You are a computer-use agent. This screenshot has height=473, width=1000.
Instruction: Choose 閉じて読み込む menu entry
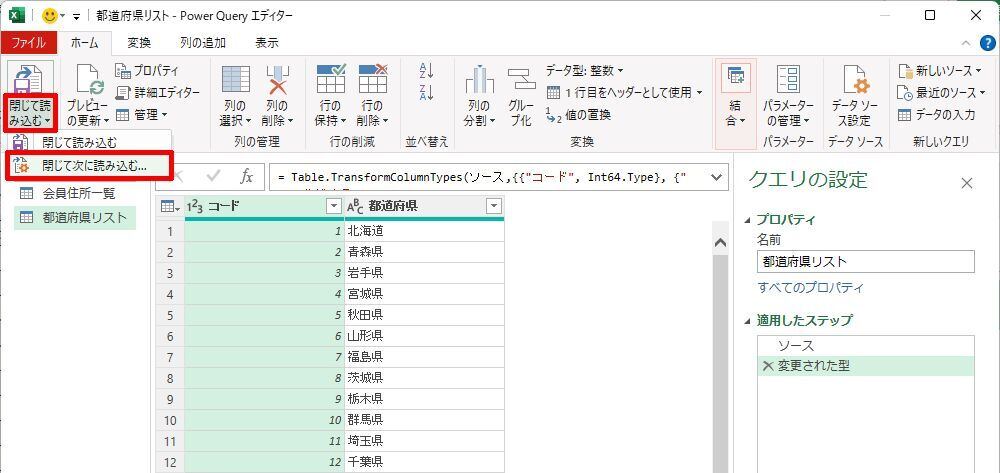pos(79,142)
